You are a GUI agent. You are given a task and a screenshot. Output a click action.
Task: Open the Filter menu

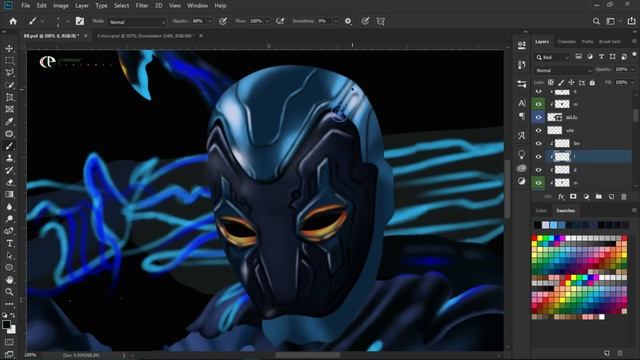142,6
